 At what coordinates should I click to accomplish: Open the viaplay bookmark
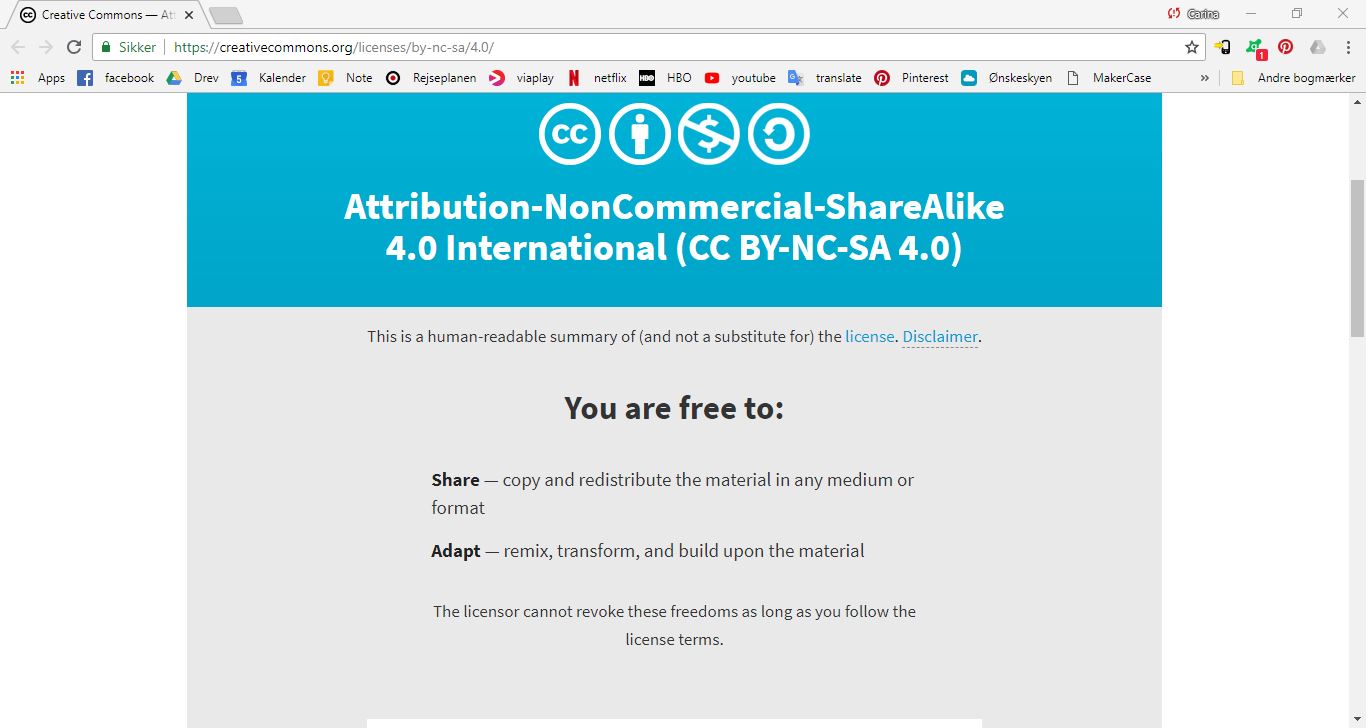(x=521, y=78)
